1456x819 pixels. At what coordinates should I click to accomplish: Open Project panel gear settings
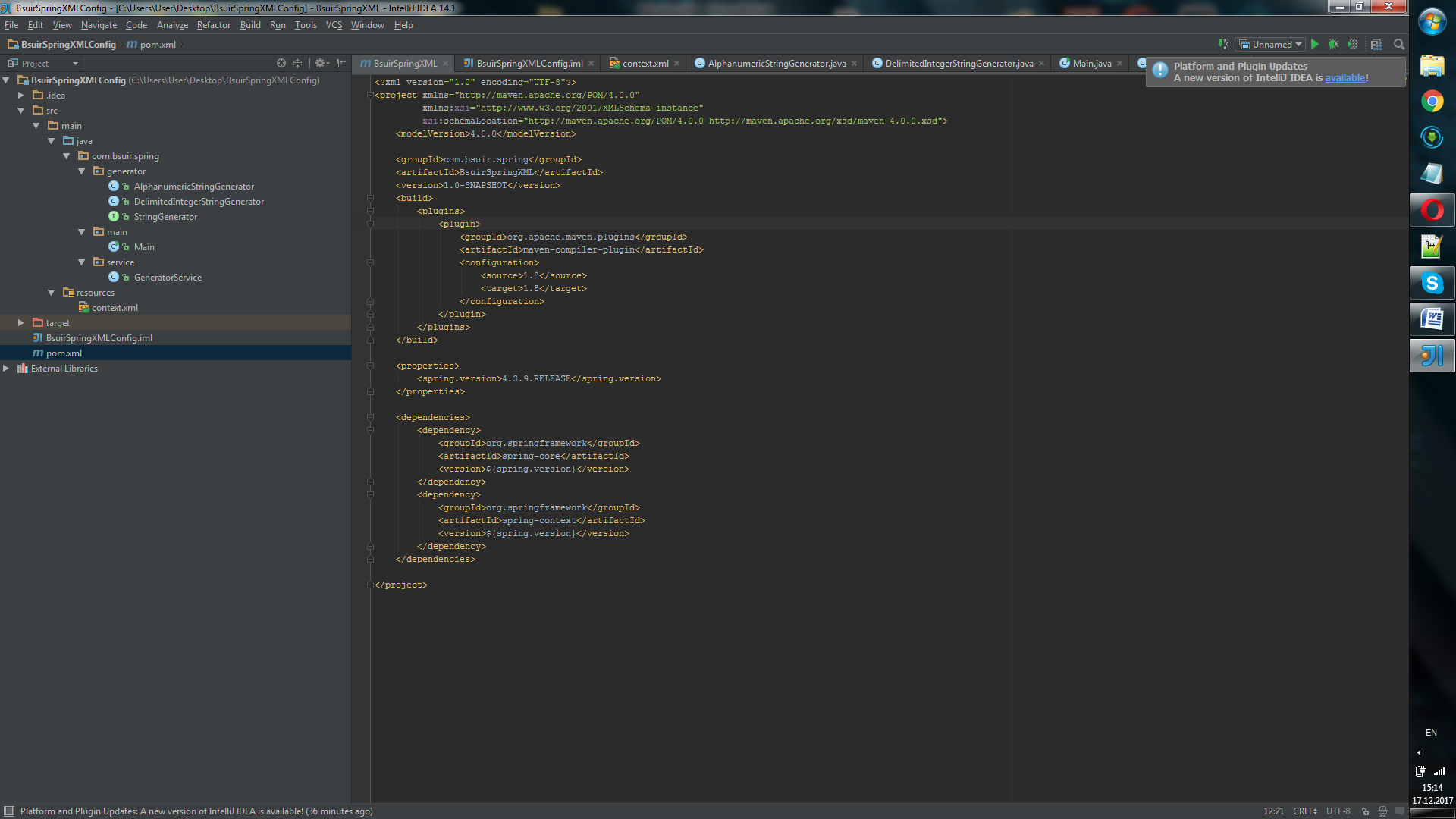coord(322,63)
